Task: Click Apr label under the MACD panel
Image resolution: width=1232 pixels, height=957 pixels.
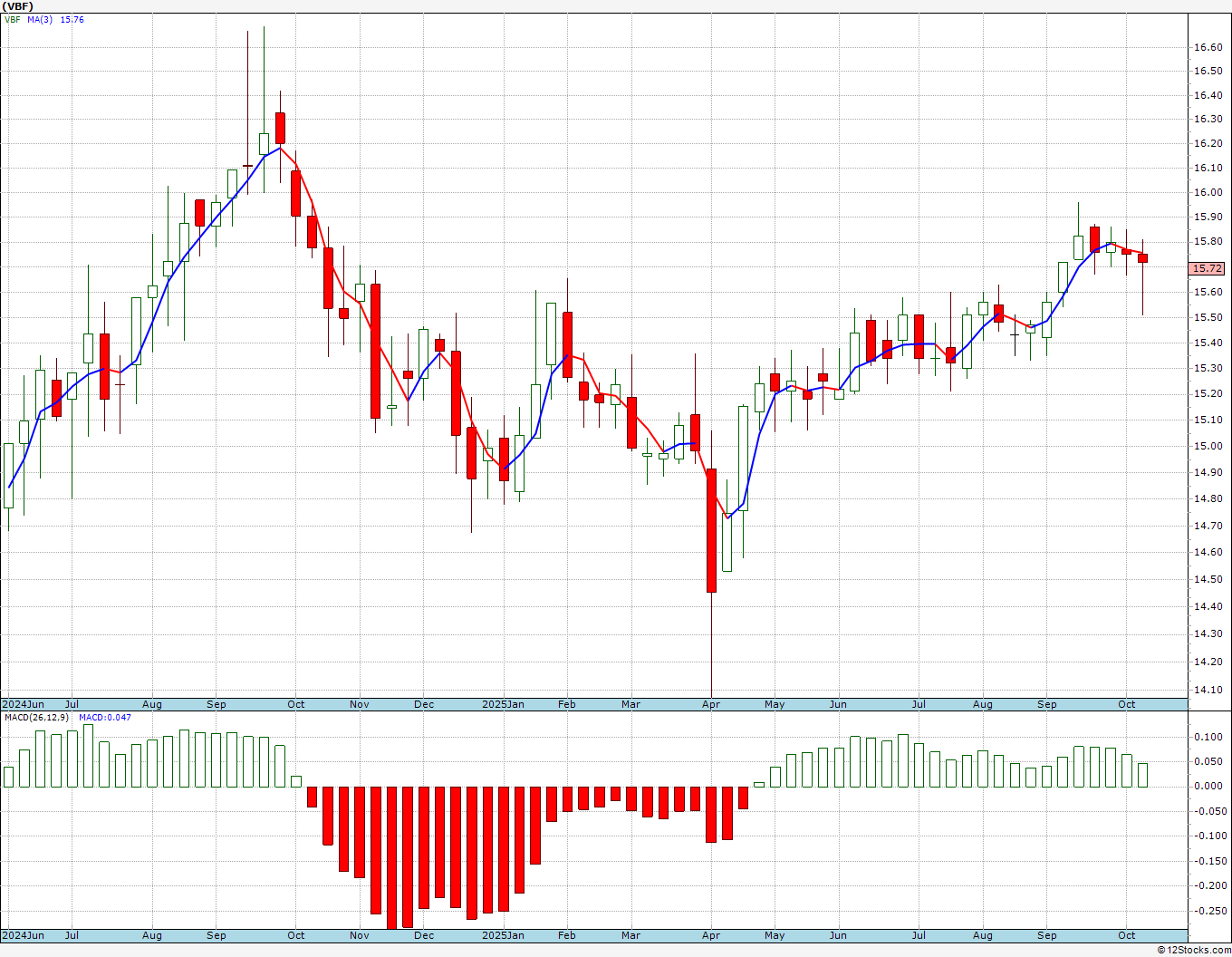Action: pyautogui.click(x=711, y=935)
